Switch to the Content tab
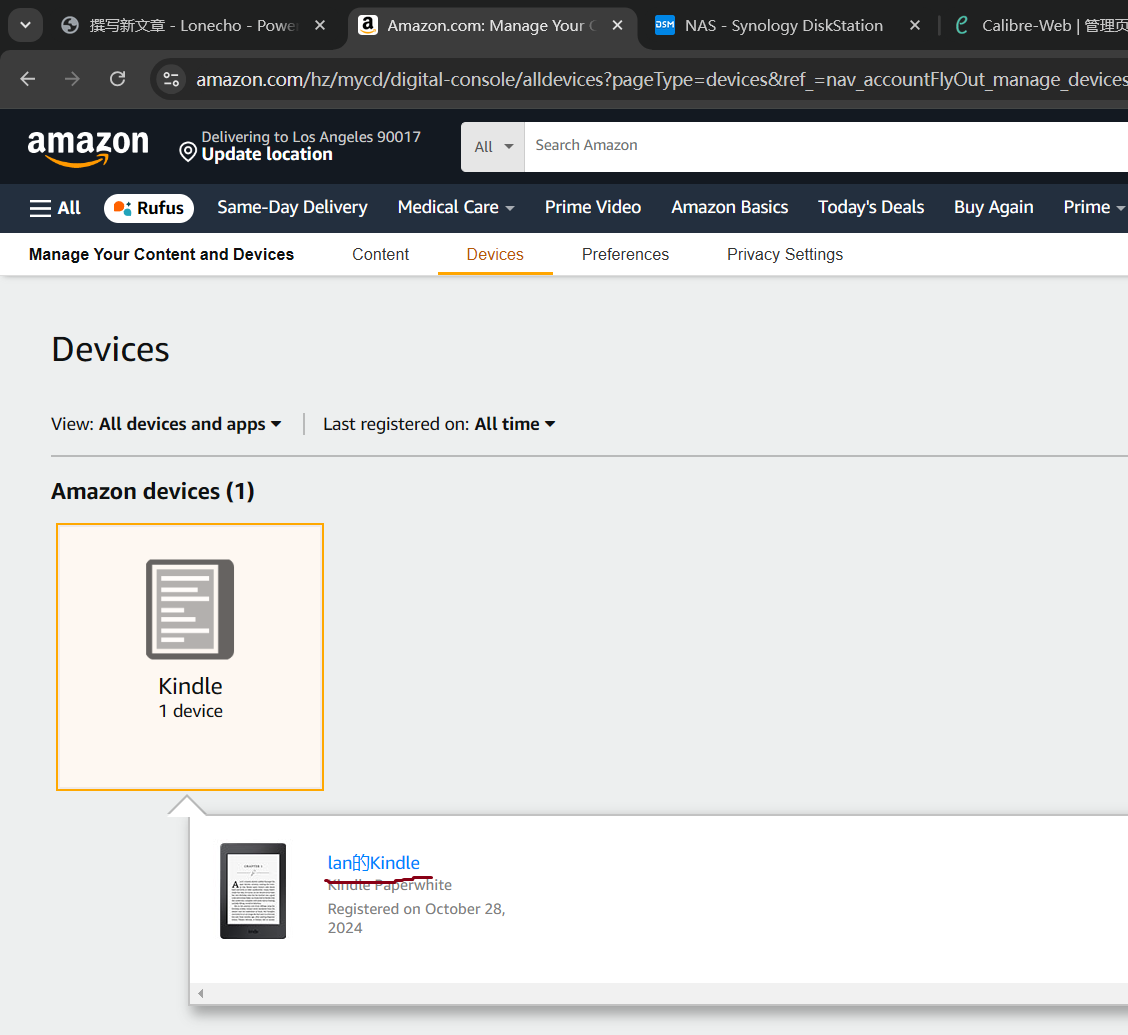 (x=380, y=254)
